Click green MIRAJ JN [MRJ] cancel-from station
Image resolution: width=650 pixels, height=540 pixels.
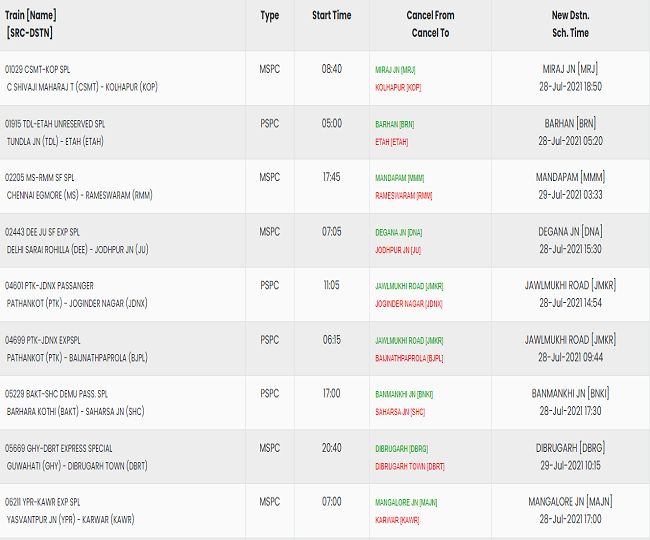396,70
